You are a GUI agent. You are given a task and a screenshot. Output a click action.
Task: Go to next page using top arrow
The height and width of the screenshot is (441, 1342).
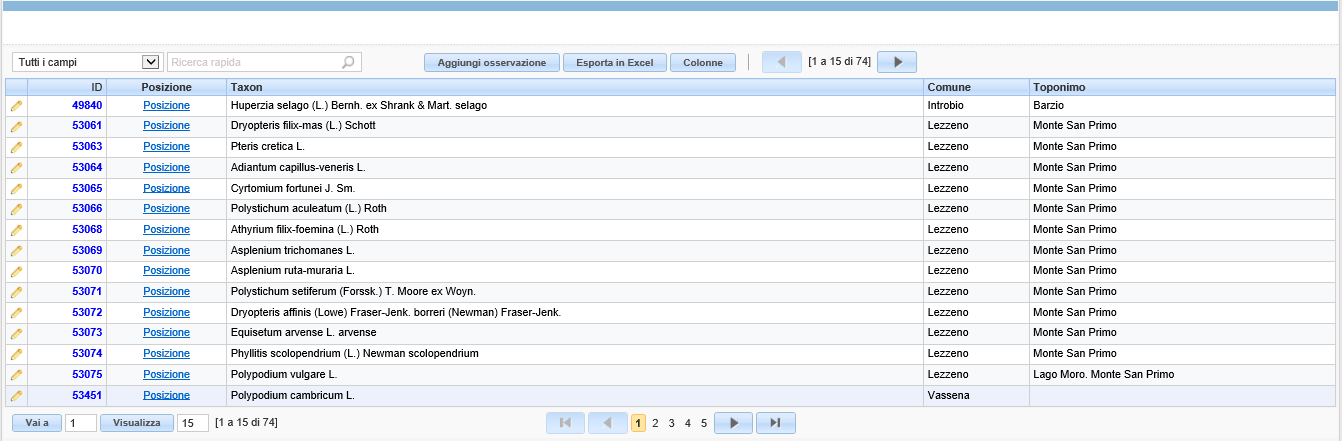897,62
